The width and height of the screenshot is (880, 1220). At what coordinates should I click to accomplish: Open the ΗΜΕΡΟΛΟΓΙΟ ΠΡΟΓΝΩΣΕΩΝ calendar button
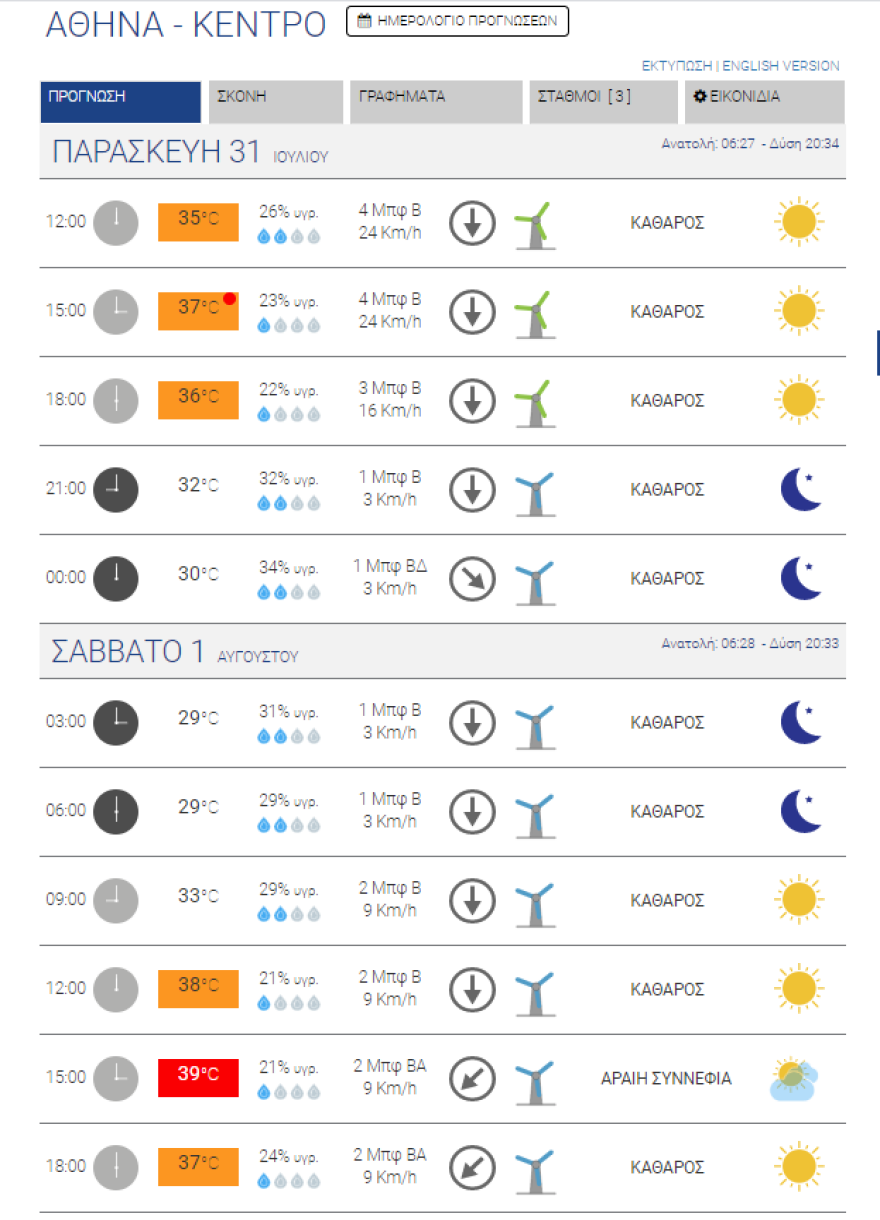click(x=457, y=21)
